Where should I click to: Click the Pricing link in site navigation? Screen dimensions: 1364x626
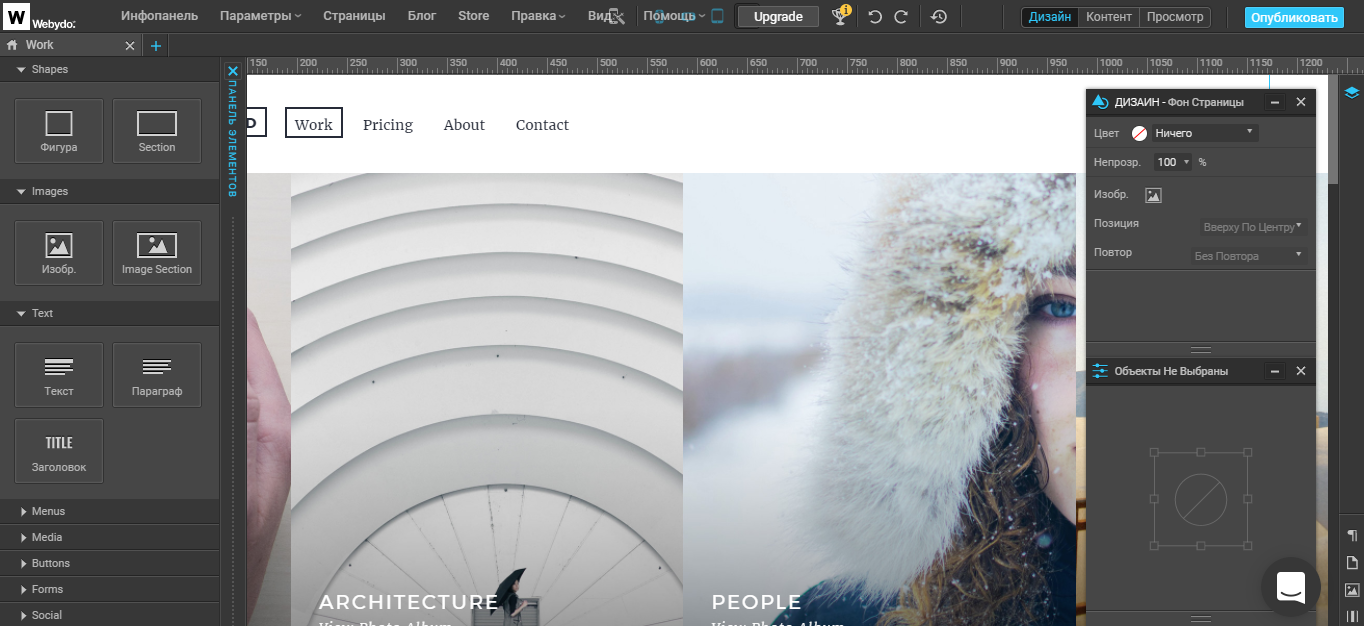click(x=388, y=125)
